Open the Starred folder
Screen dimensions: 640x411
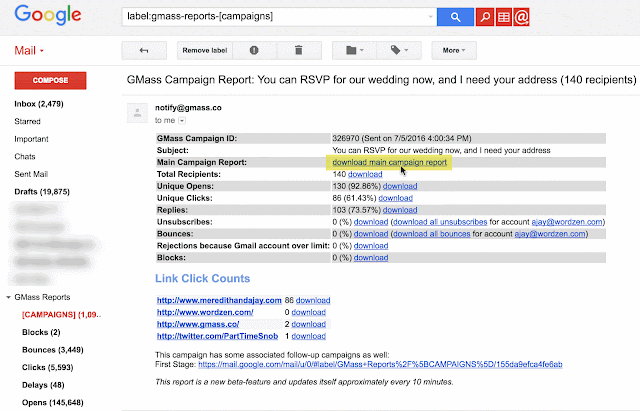point(27,121)
